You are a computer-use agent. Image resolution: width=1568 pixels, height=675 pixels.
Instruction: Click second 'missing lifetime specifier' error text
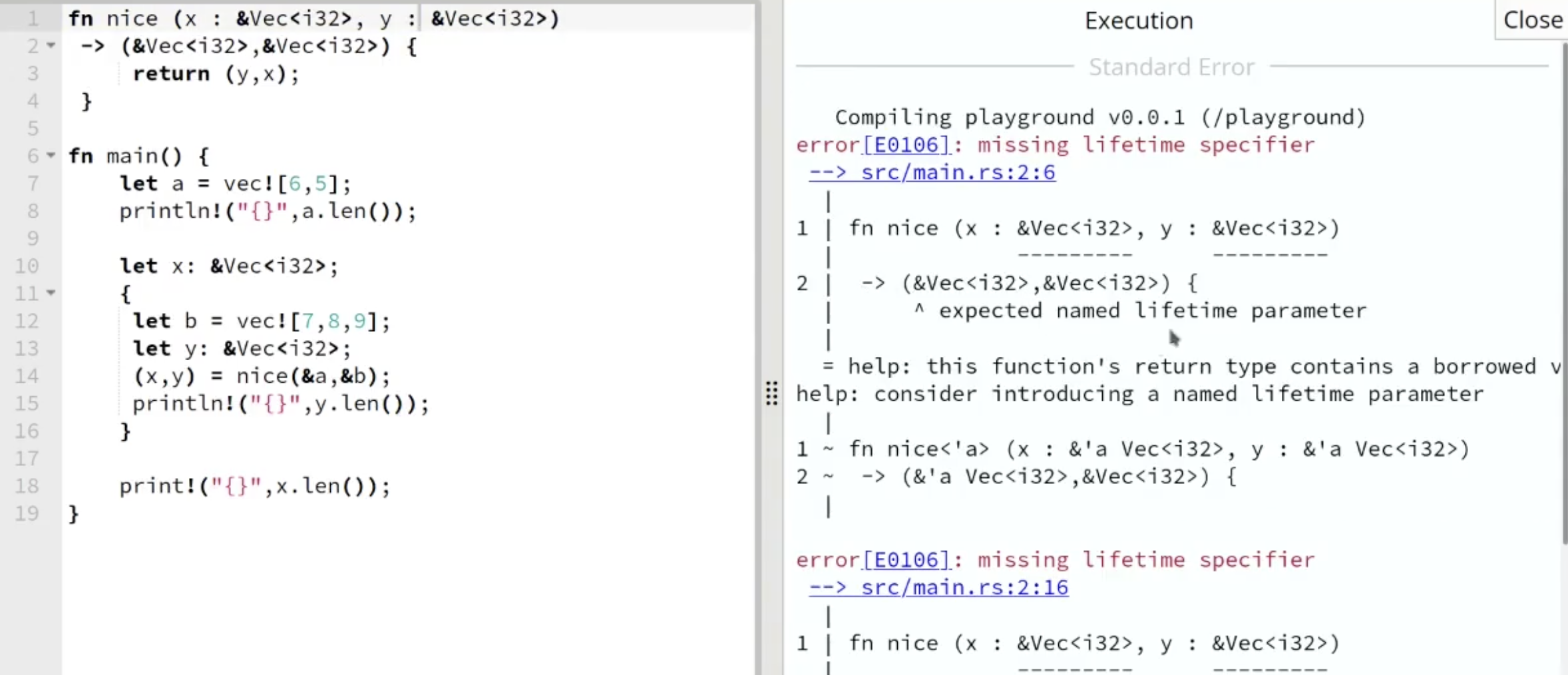pos(1146,560)
